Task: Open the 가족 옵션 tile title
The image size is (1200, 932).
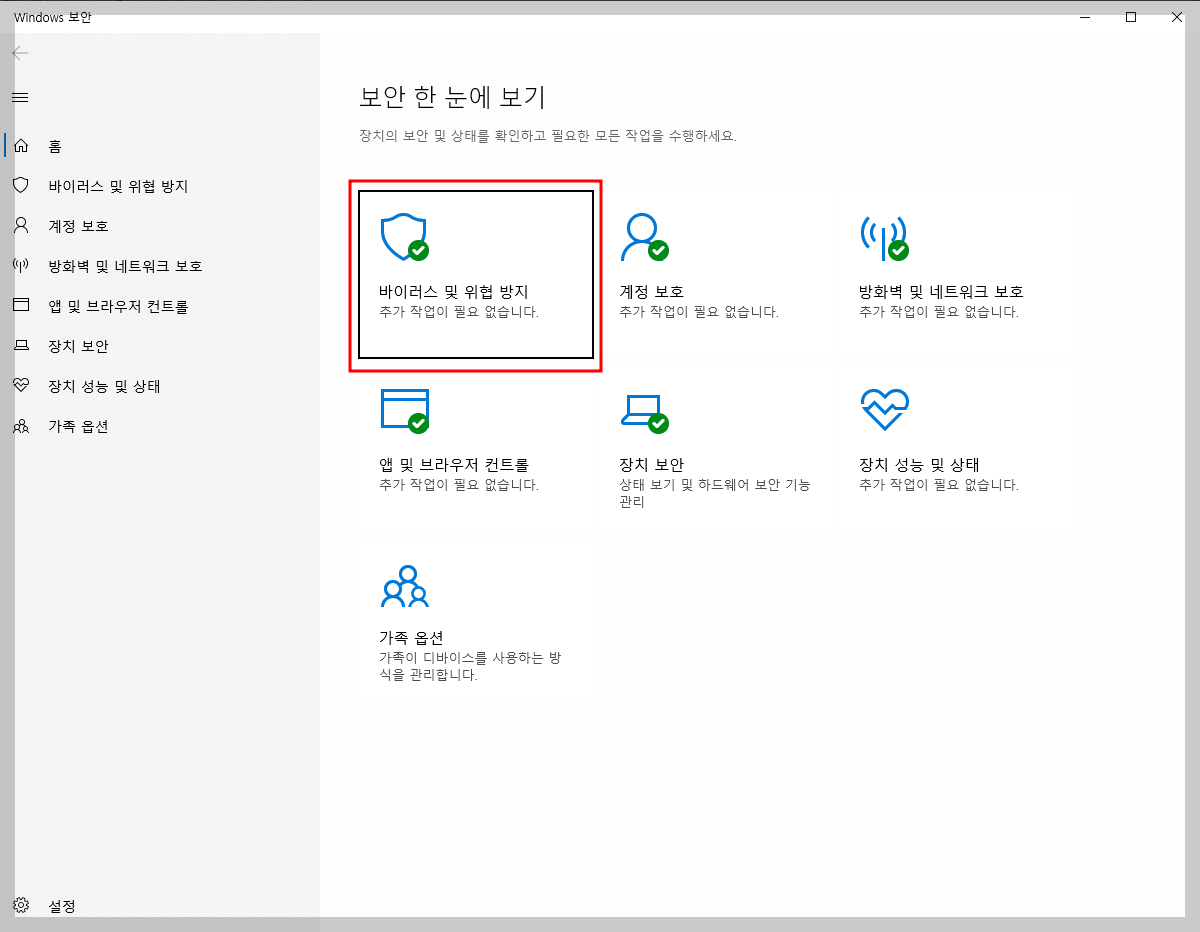Action: [x=411, y=638]
